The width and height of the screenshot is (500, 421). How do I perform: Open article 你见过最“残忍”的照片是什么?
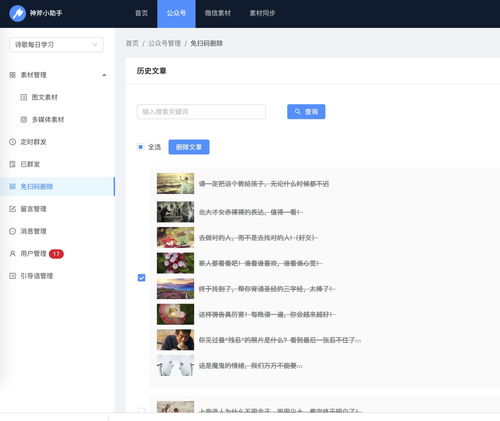(280, 340)
